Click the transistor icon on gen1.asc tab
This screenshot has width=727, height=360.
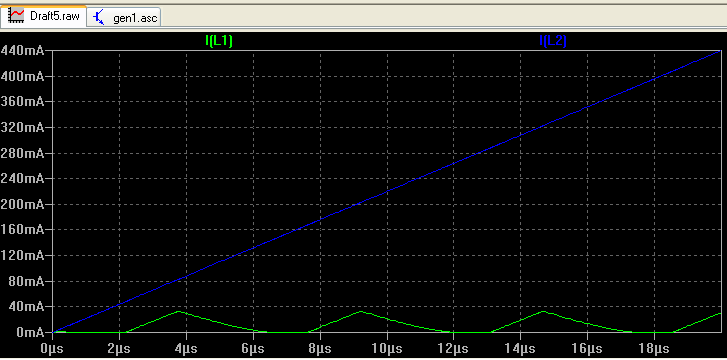click(x=99, y=18)
